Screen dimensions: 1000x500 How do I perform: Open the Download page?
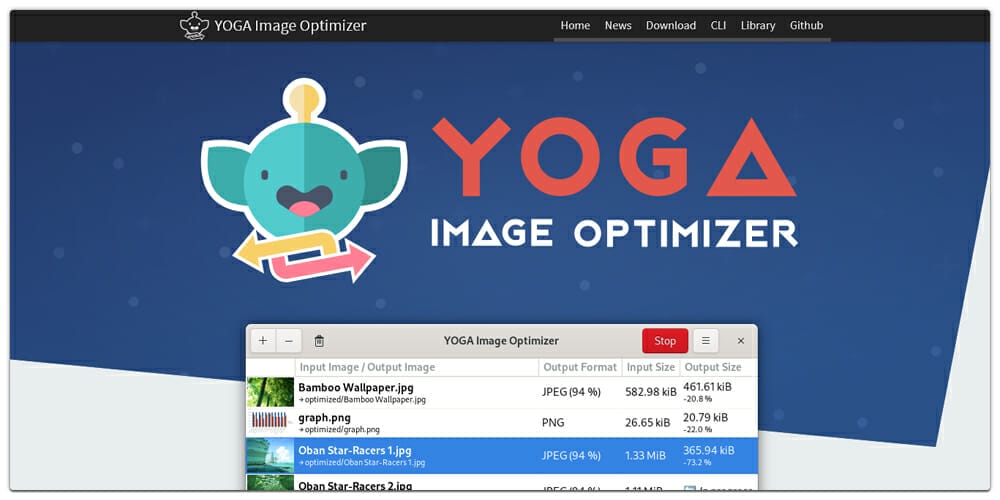tap(671, 26)
